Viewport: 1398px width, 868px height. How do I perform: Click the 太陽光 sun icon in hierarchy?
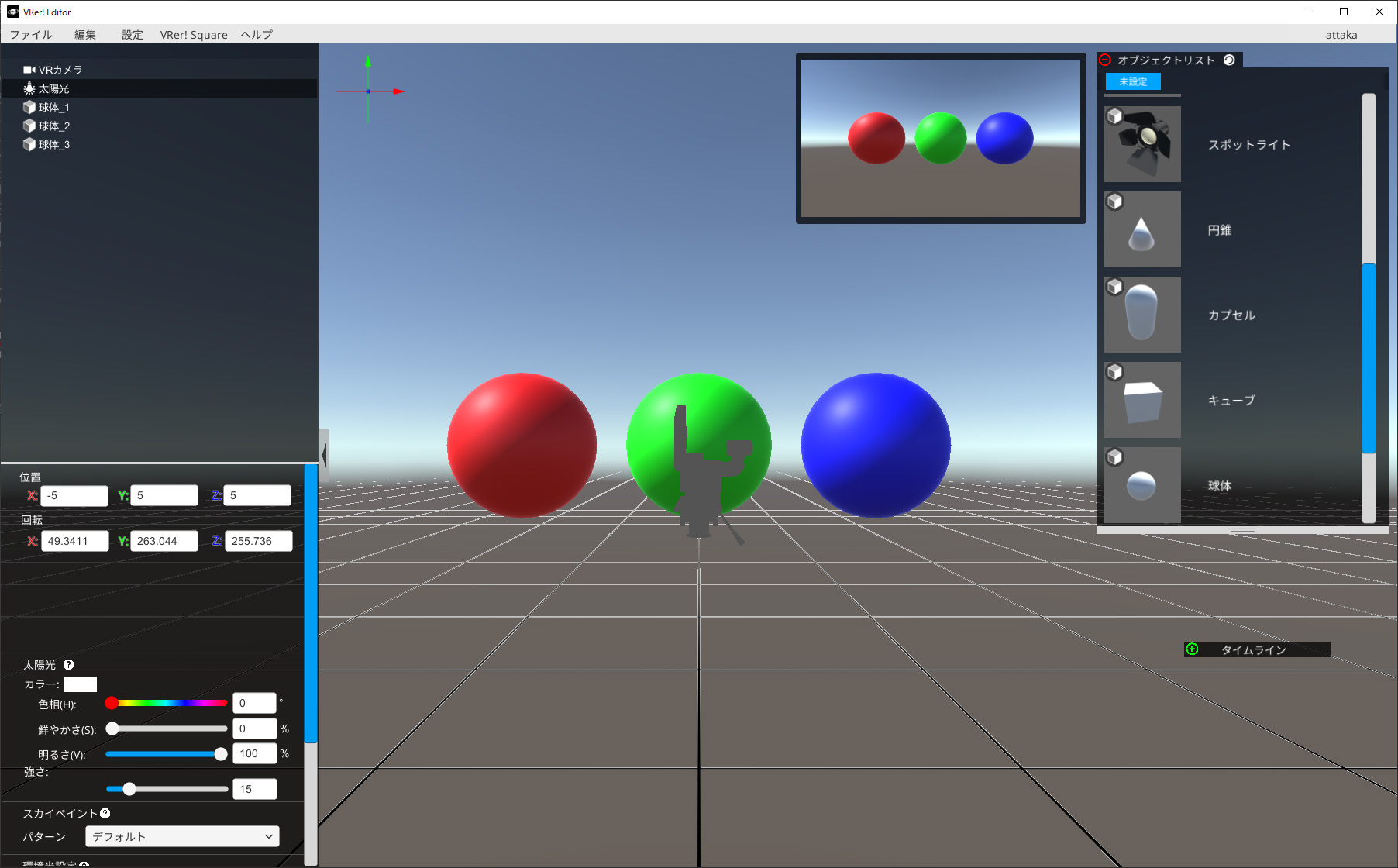tap(29, 88)
